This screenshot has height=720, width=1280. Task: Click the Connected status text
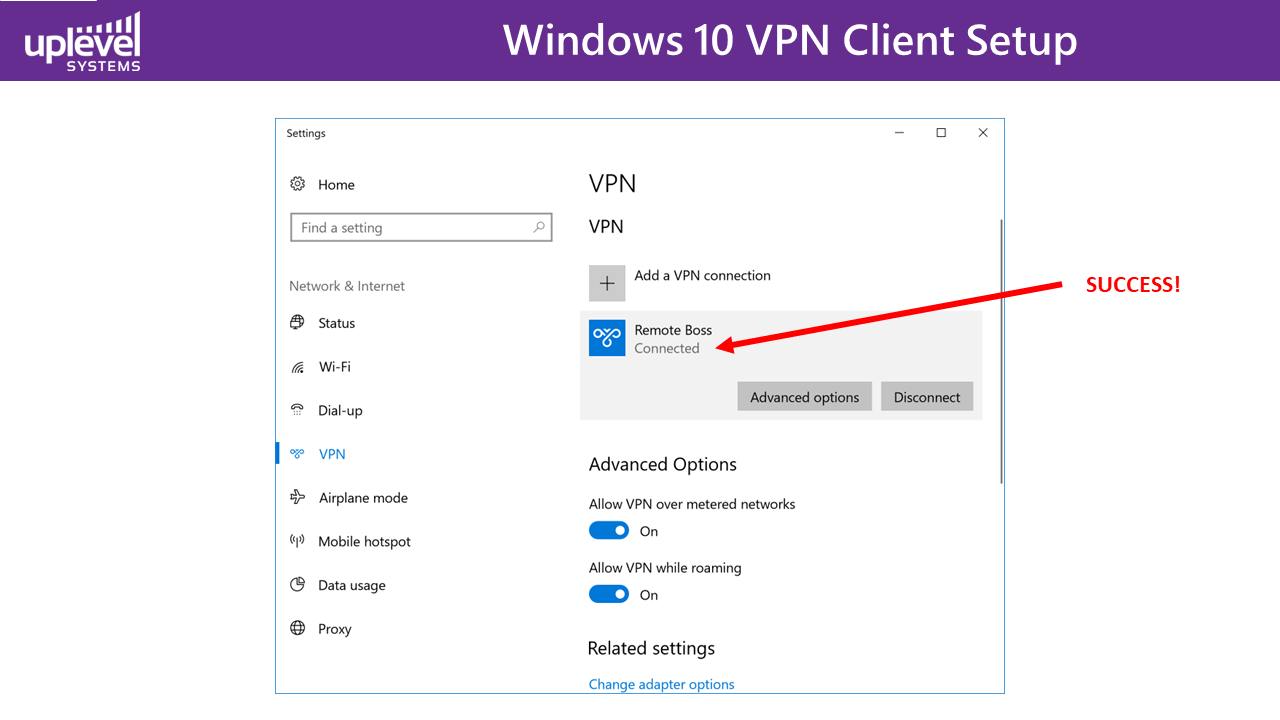pyautogui.click(x=667, y=348)
